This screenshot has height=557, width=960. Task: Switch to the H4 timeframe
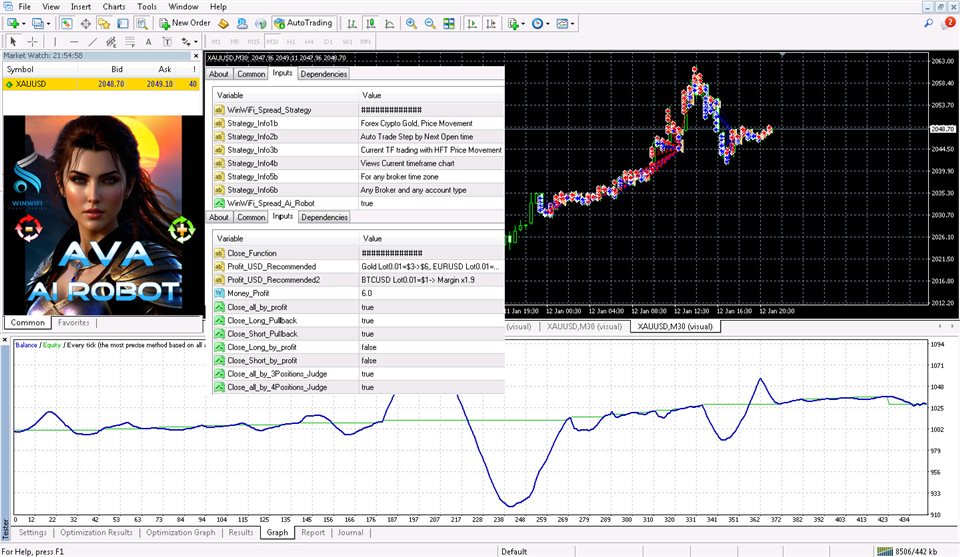point(309,42)
